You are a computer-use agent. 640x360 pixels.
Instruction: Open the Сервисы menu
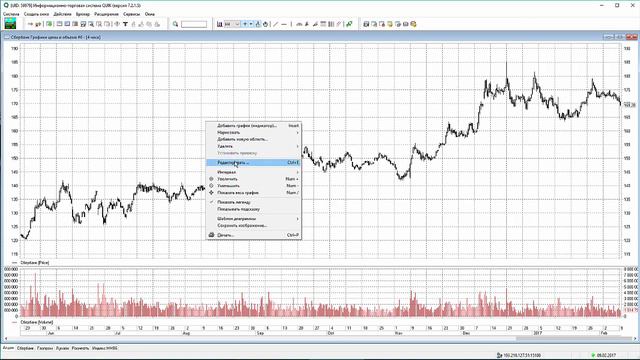pos(131,14)
